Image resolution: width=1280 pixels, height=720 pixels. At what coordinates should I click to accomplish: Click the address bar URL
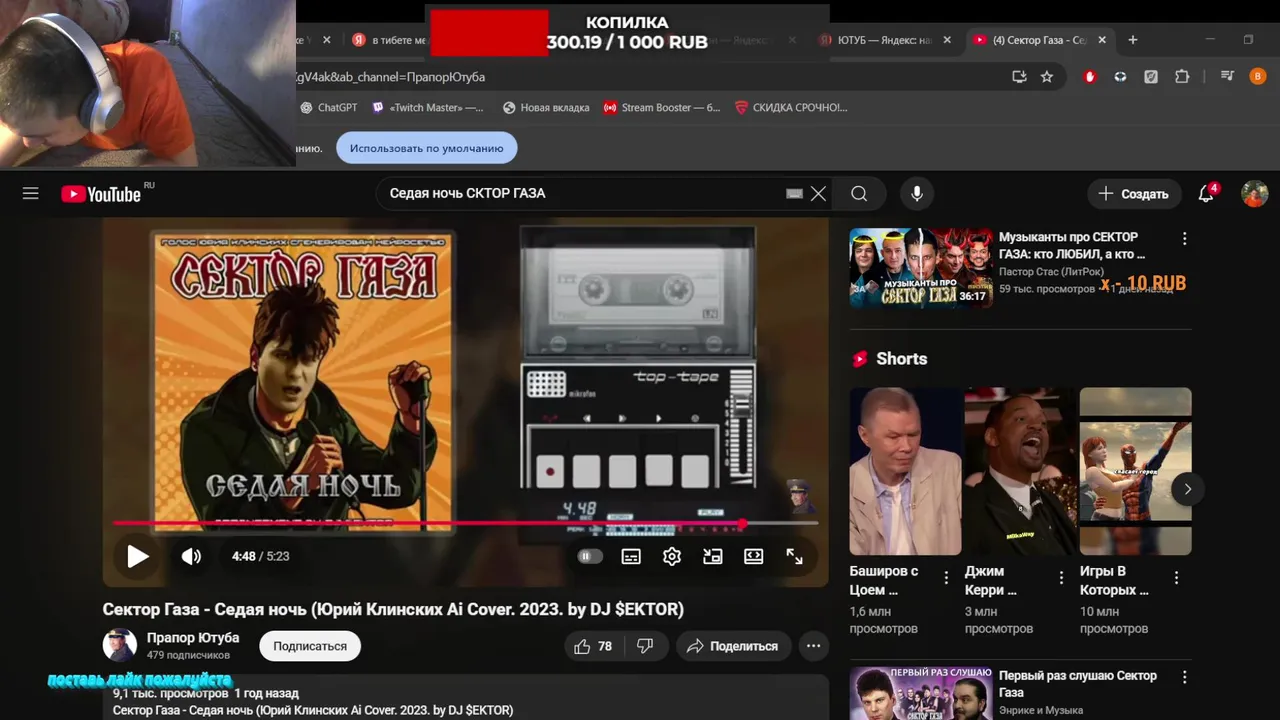pos(390,77)
